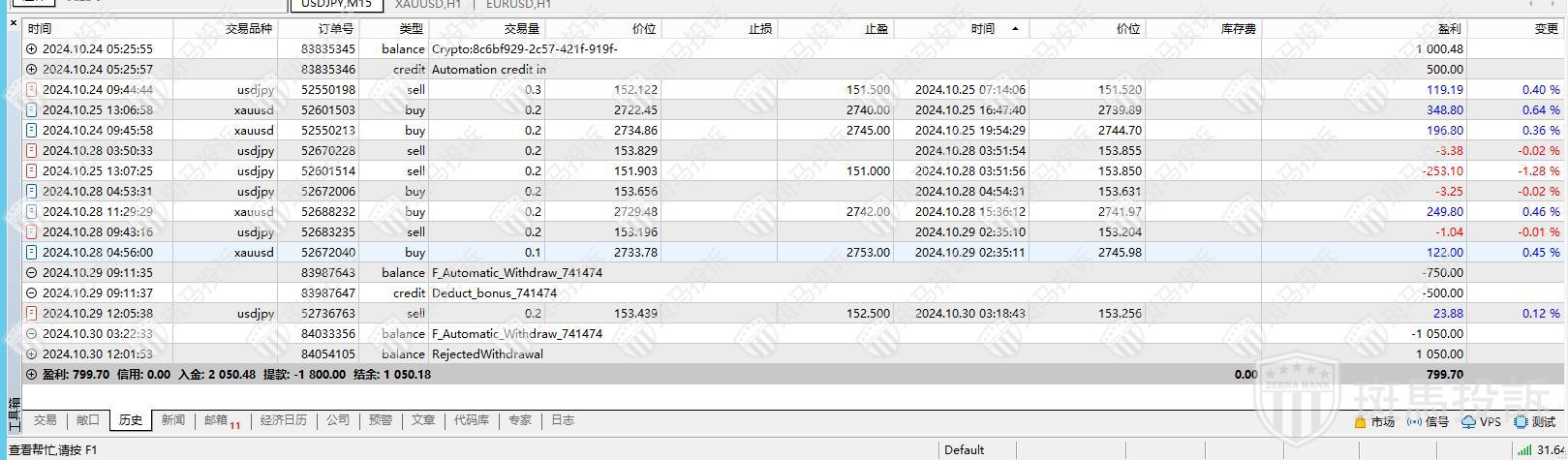Screen dimensions: 1568x460
Task: Click the deposit plus icon on Crypto balance row
Action: 32,49
